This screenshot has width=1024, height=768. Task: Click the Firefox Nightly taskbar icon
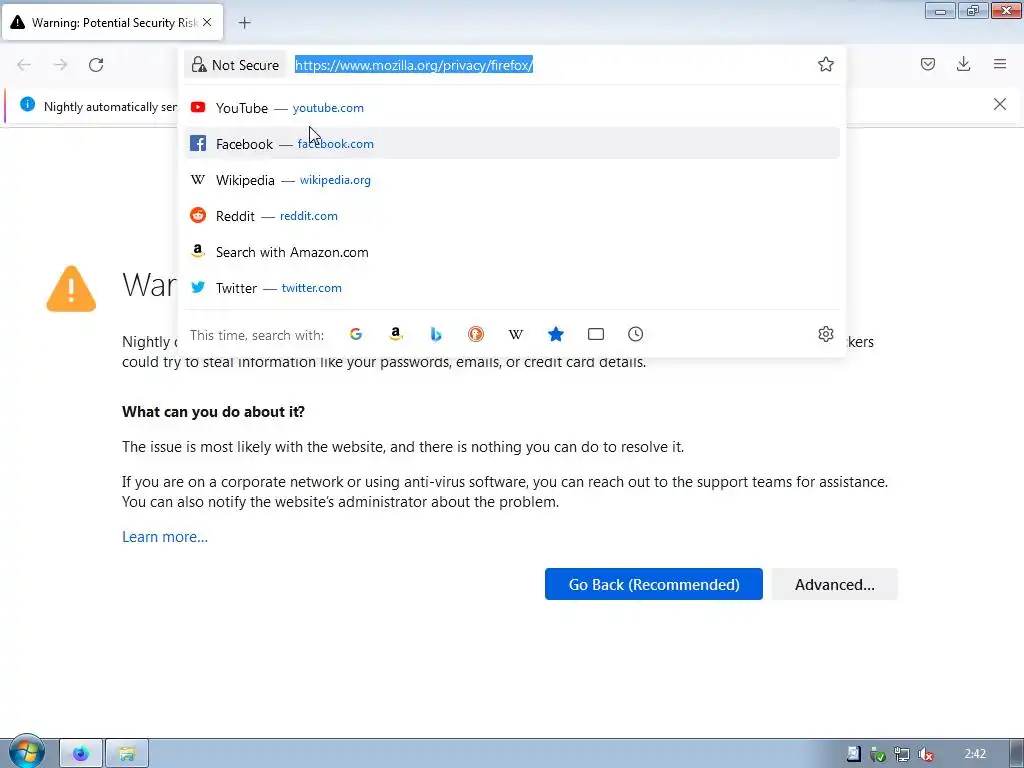[81, 754]
